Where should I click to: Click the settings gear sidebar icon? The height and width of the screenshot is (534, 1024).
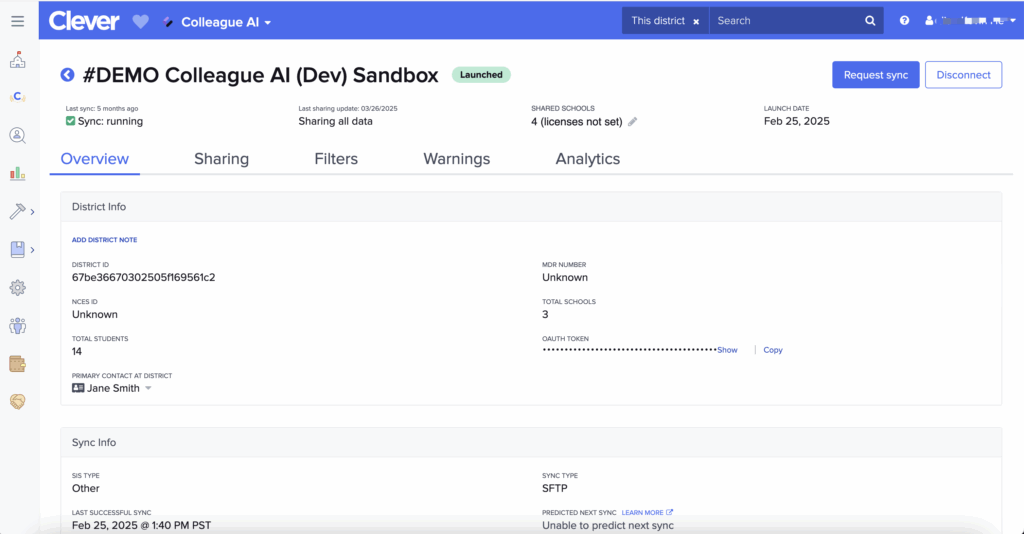[x=17, y=288]
